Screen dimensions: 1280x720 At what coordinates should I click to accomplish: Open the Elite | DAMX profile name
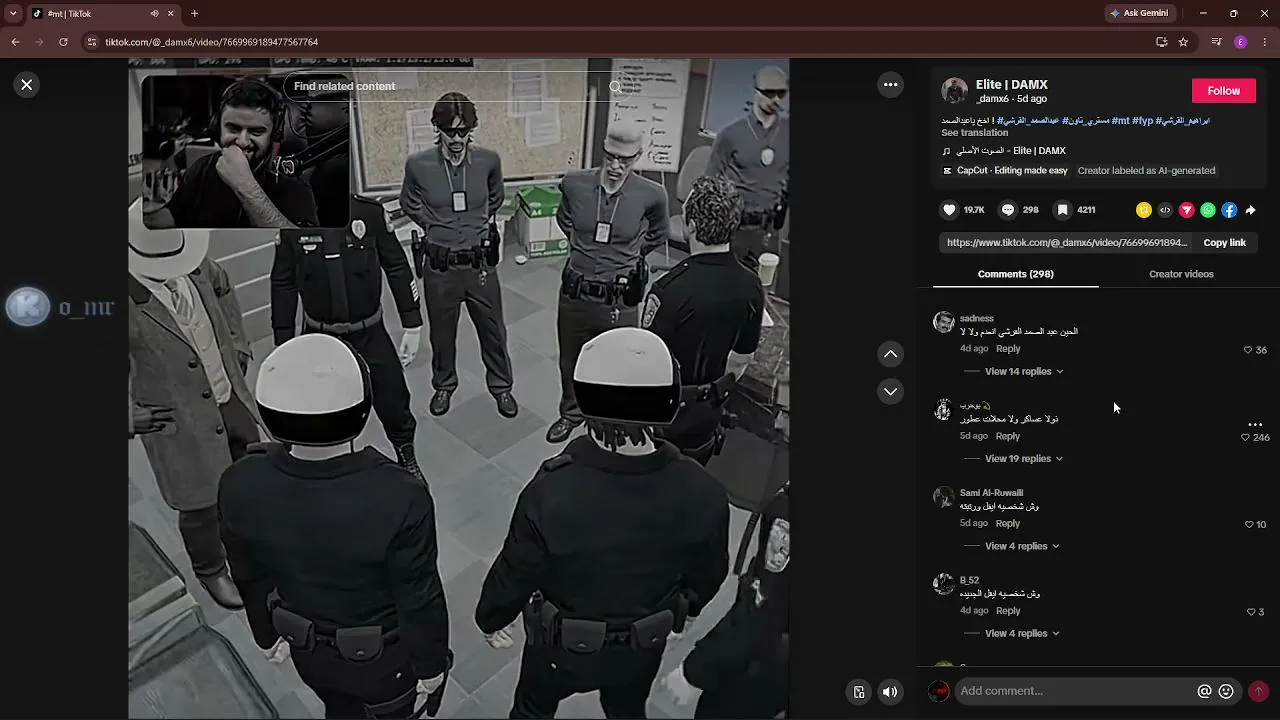click(x=1011, y=85)
